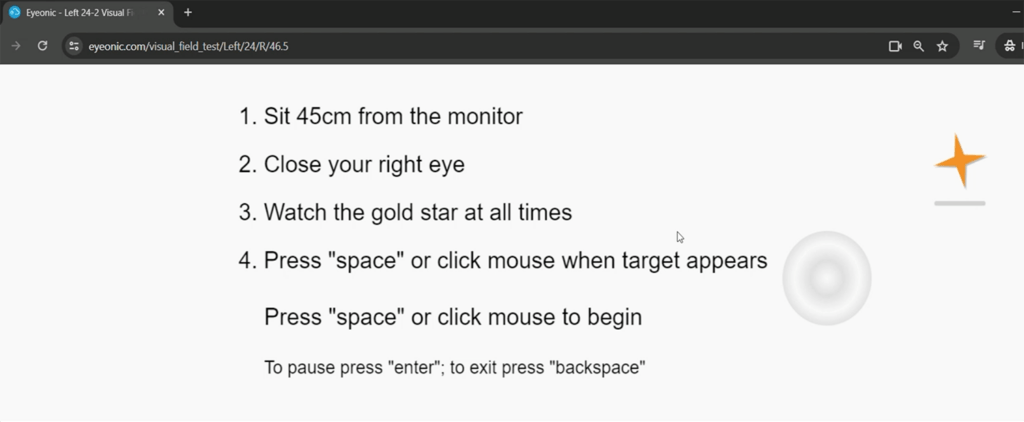Open the media controls icon
Screen dimensions: 1024x422
coord(979,46)
